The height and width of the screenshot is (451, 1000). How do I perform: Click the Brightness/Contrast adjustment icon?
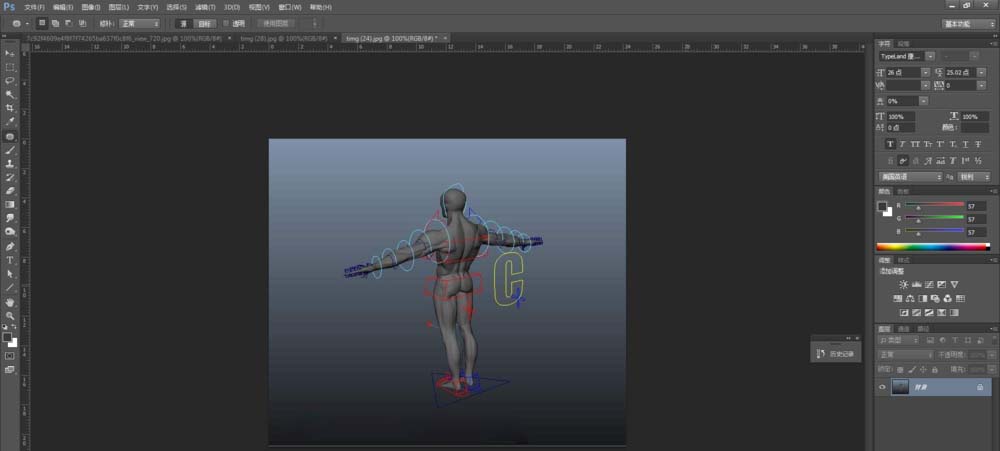pos(903,285)
